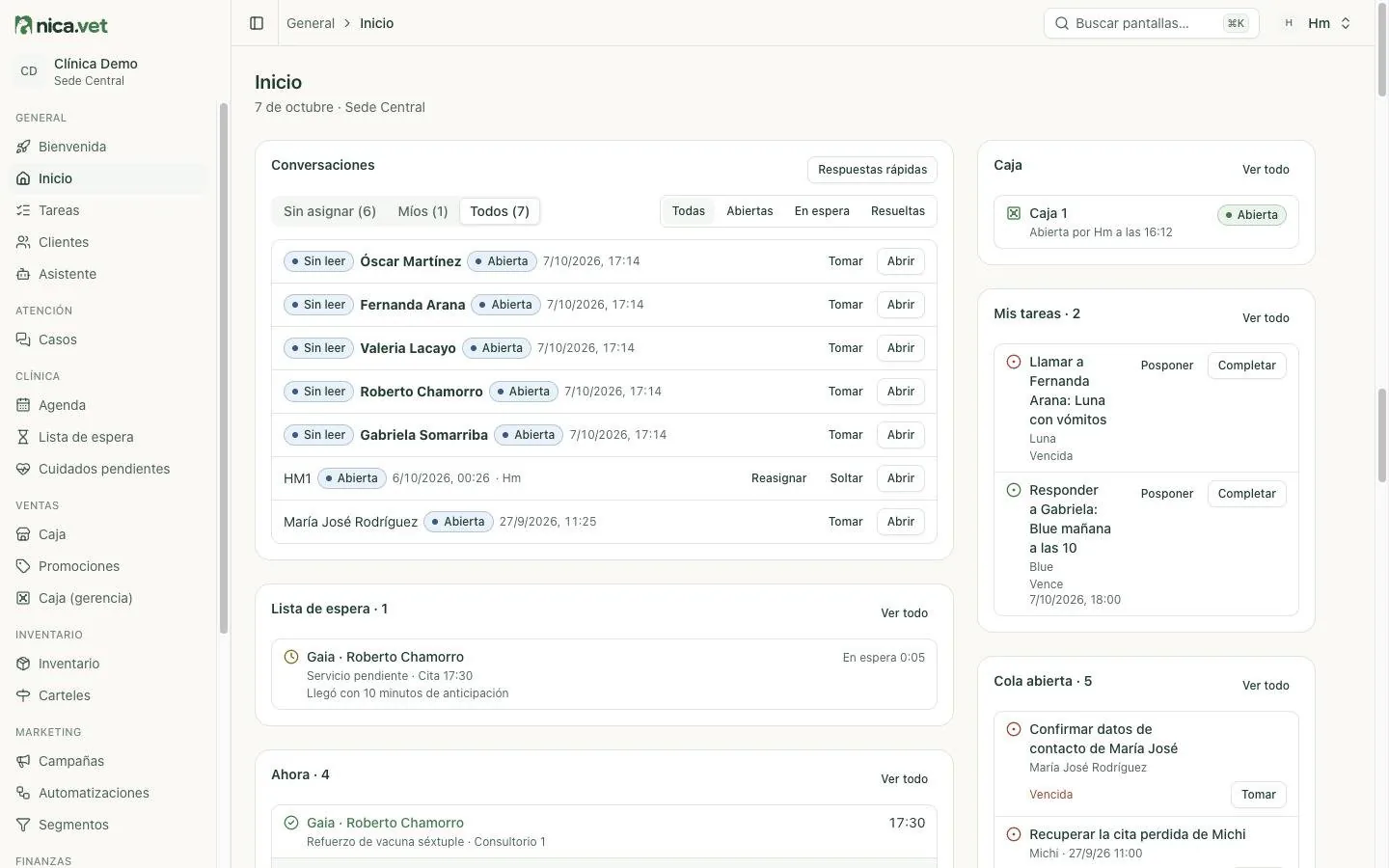The height and width of the screenshot is (868, 1389).
Task: Click the nica.vet logo
Action: [x=62, y=25]
